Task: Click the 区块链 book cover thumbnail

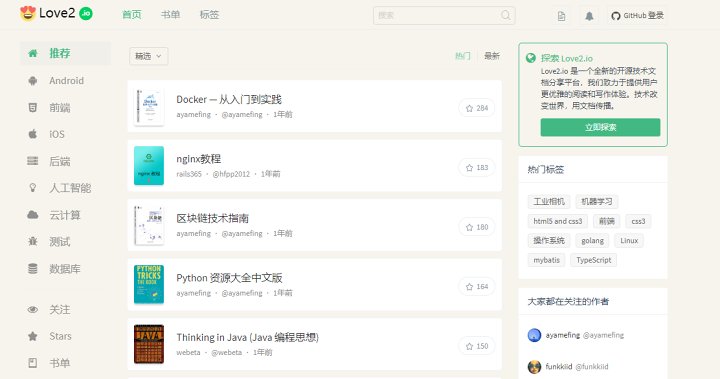Action: pyautogui.click(x=149, y=225)
